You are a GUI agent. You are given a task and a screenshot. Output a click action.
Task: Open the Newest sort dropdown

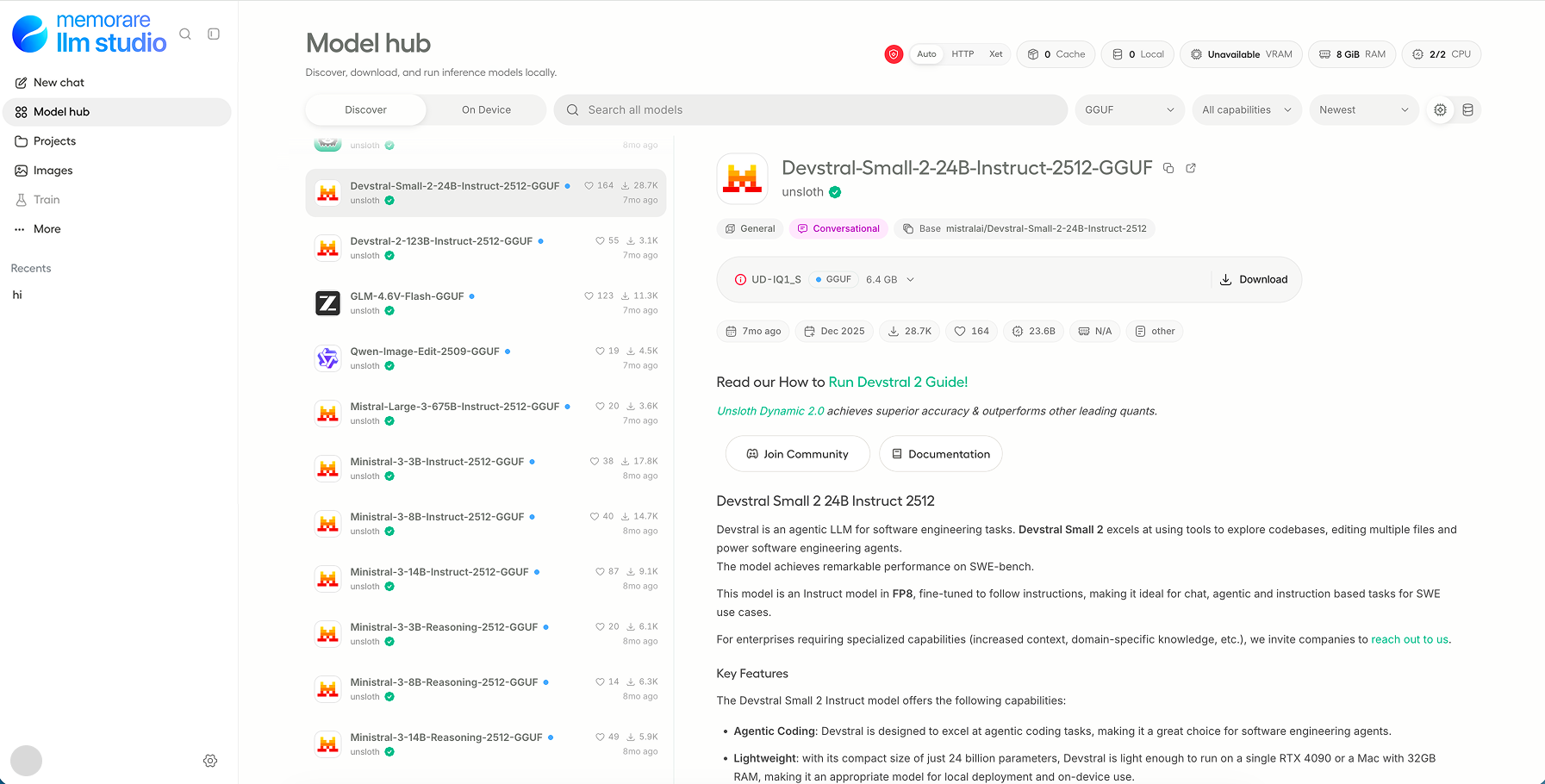[1364, 110]
